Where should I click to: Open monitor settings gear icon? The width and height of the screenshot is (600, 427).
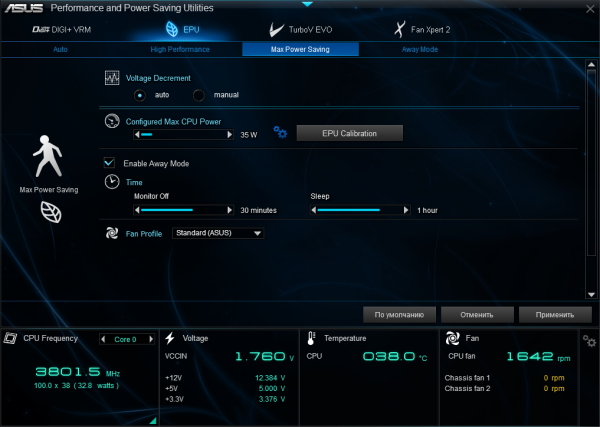click(589, 341)
